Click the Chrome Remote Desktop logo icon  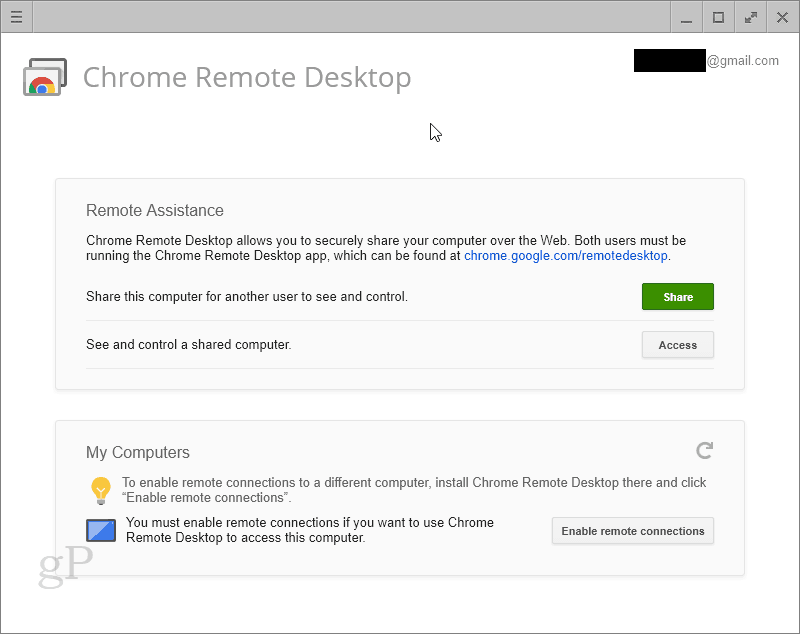[x=45, y=77]
